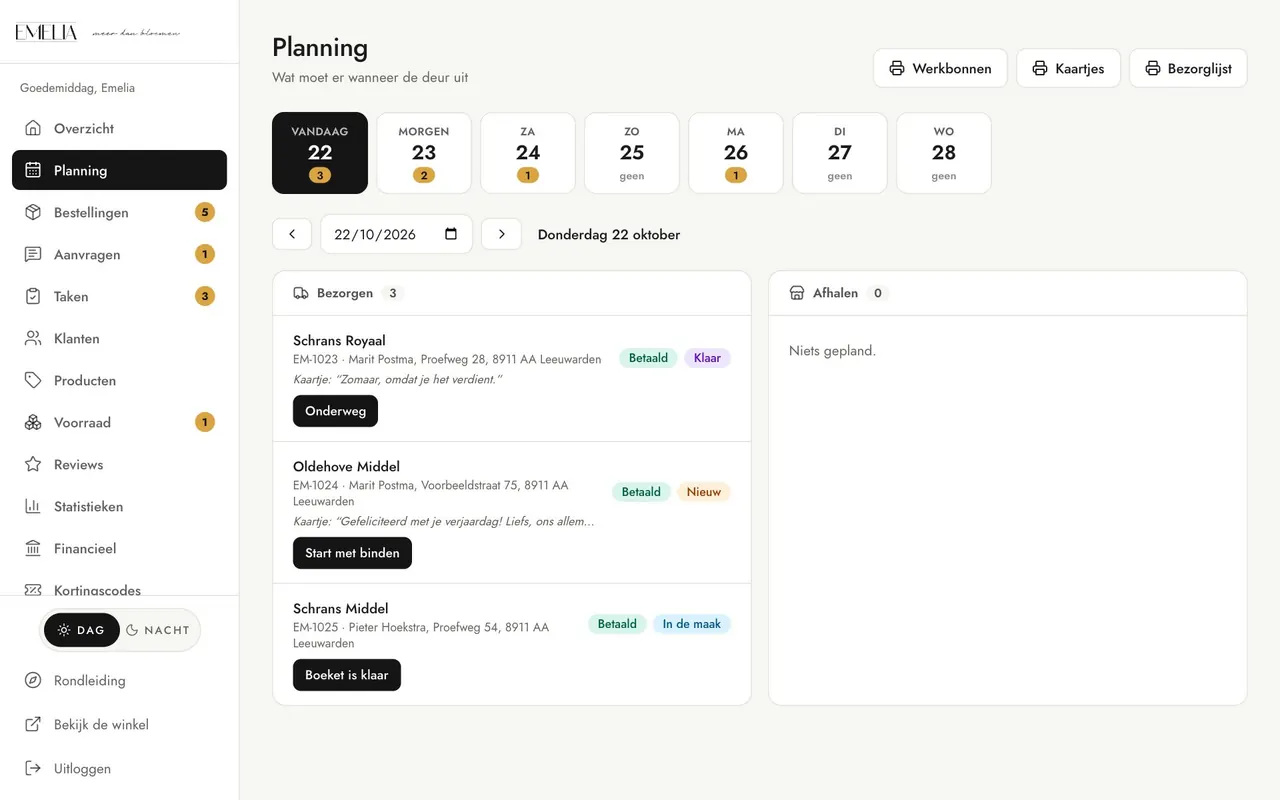Switch to Nacht dark mode
Viewport: 1280px width, 800px height.
(158, 630)
